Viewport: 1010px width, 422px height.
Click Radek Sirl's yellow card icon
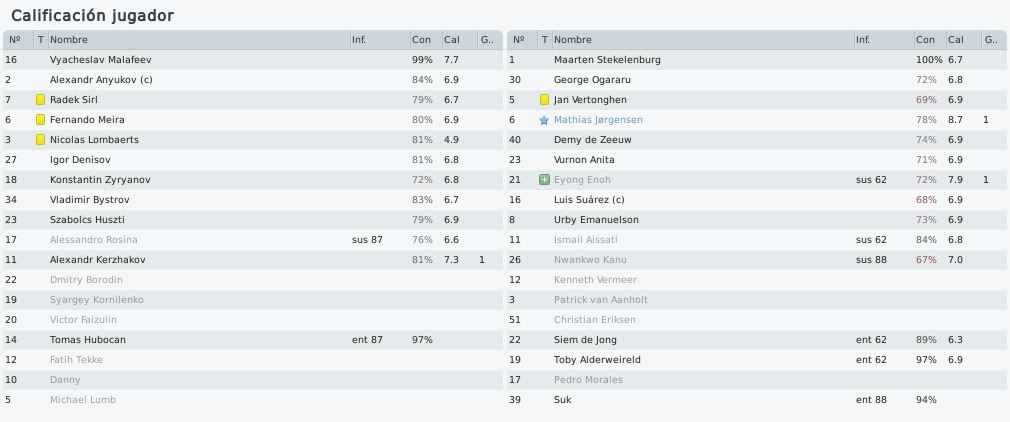pos(41,100)
